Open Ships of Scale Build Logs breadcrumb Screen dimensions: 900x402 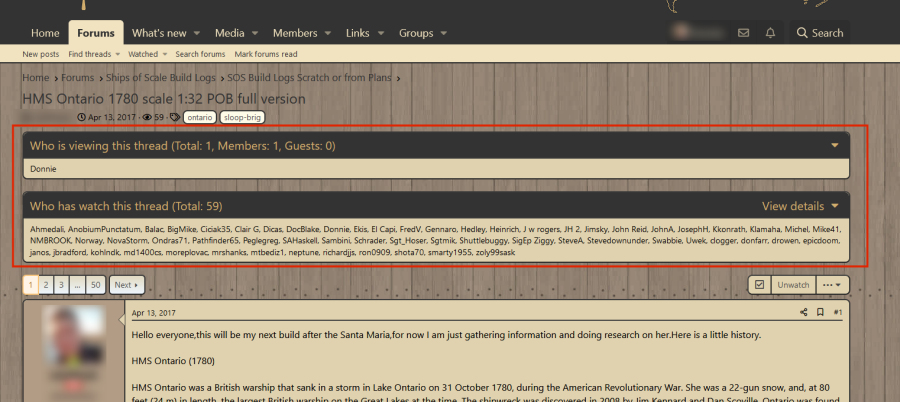(161, 78)
